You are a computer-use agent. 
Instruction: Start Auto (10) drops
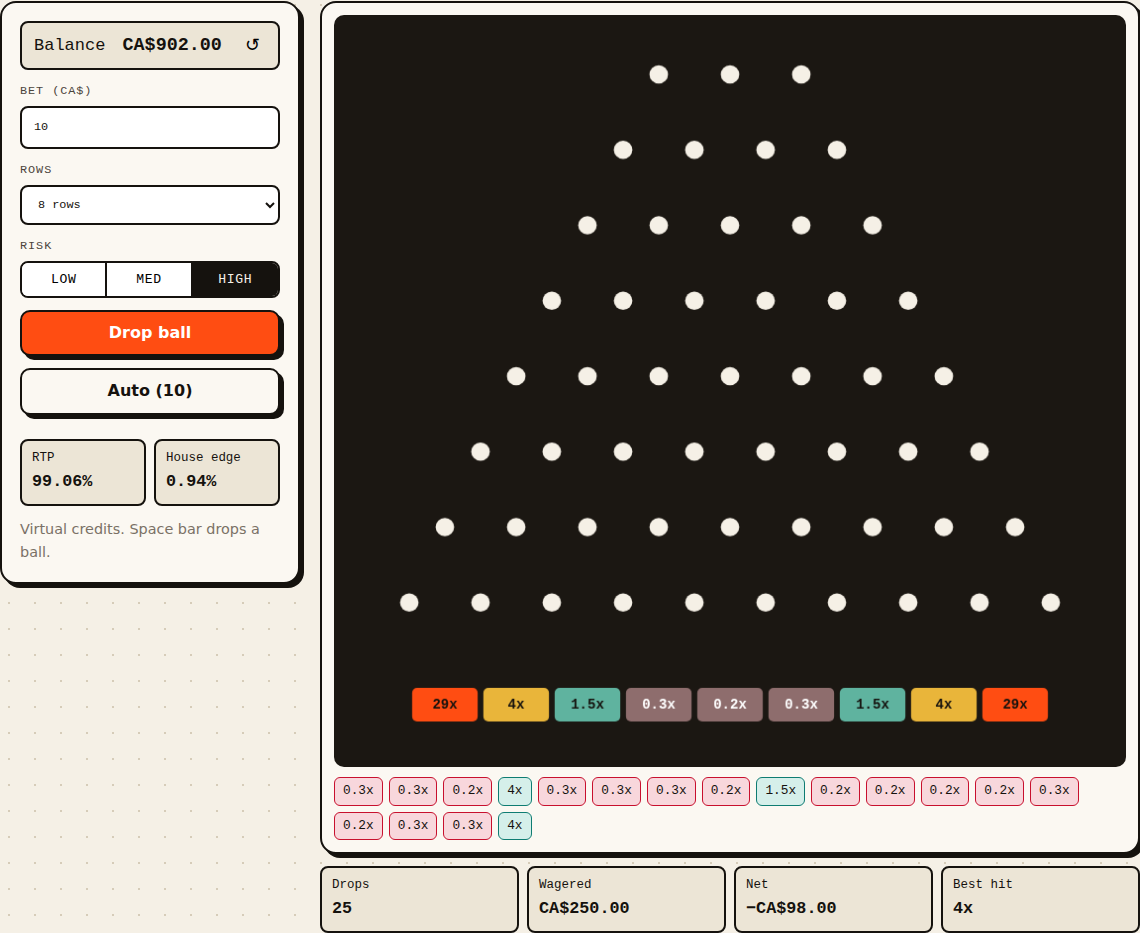(x=150, y=391)
